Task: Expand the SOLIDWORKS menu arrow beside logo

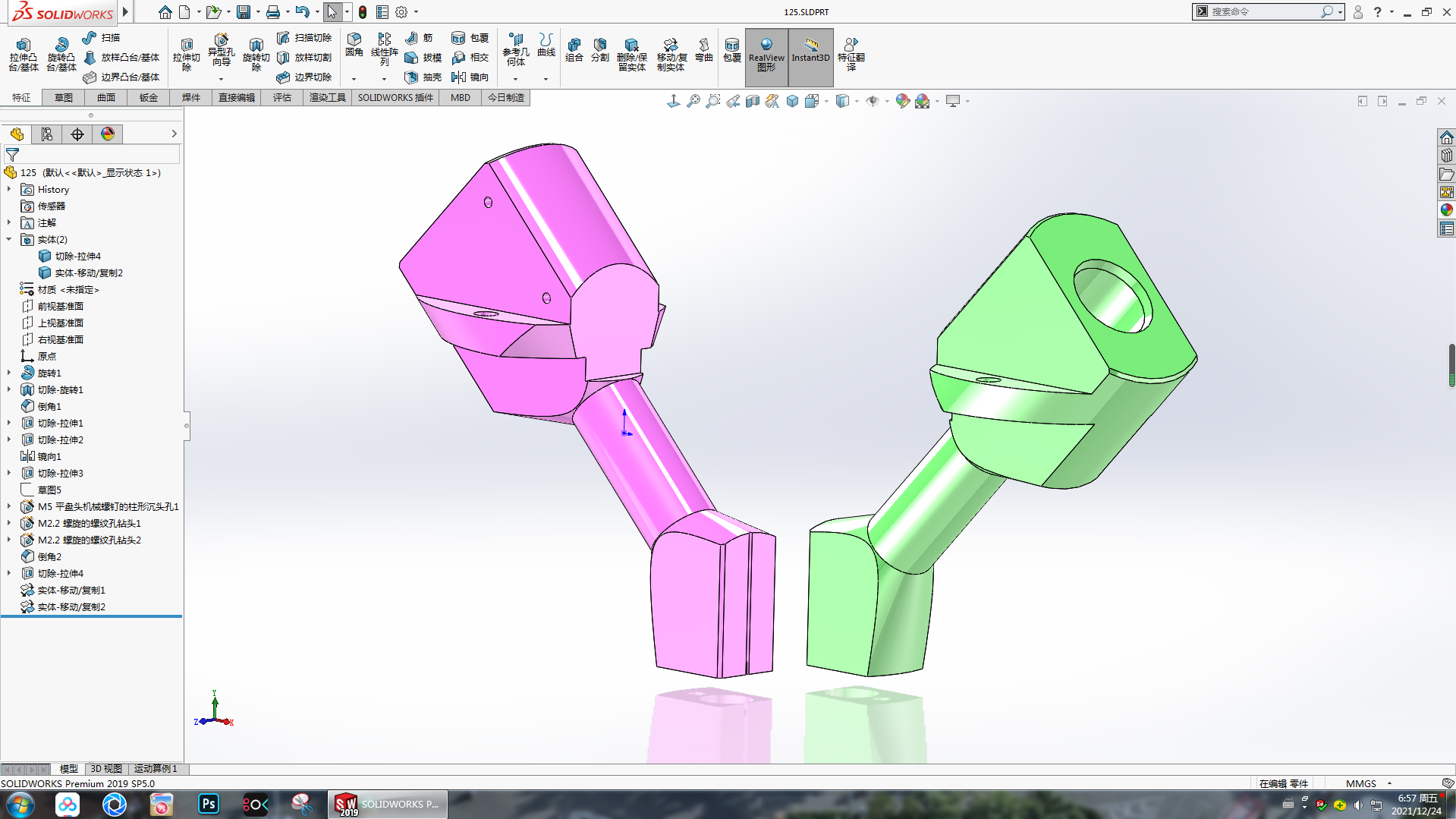Action: (126, 12)
